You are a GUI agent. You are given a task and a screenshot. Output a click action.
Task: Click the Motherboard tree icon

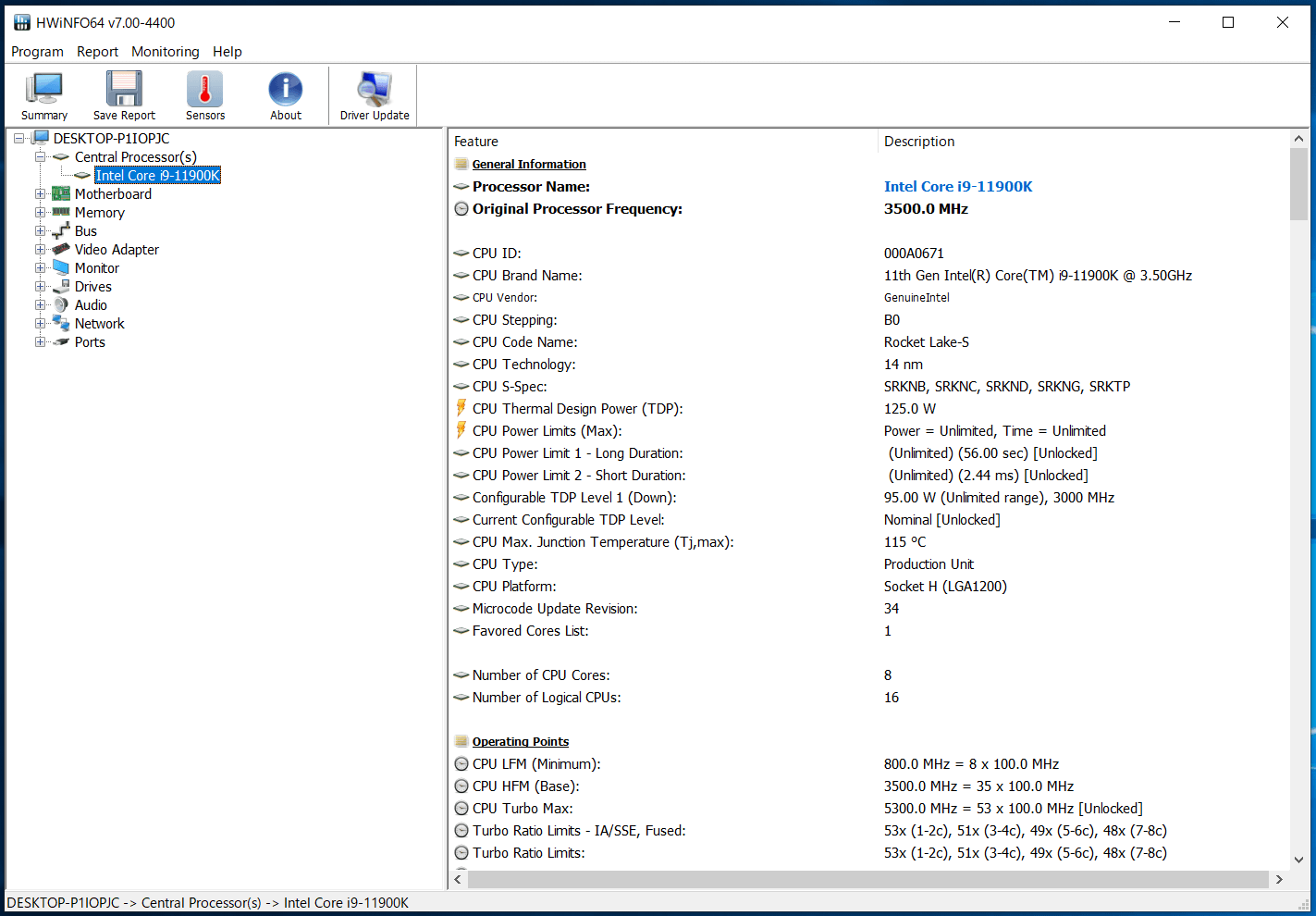pyautogui.click(x=61, y=193)
